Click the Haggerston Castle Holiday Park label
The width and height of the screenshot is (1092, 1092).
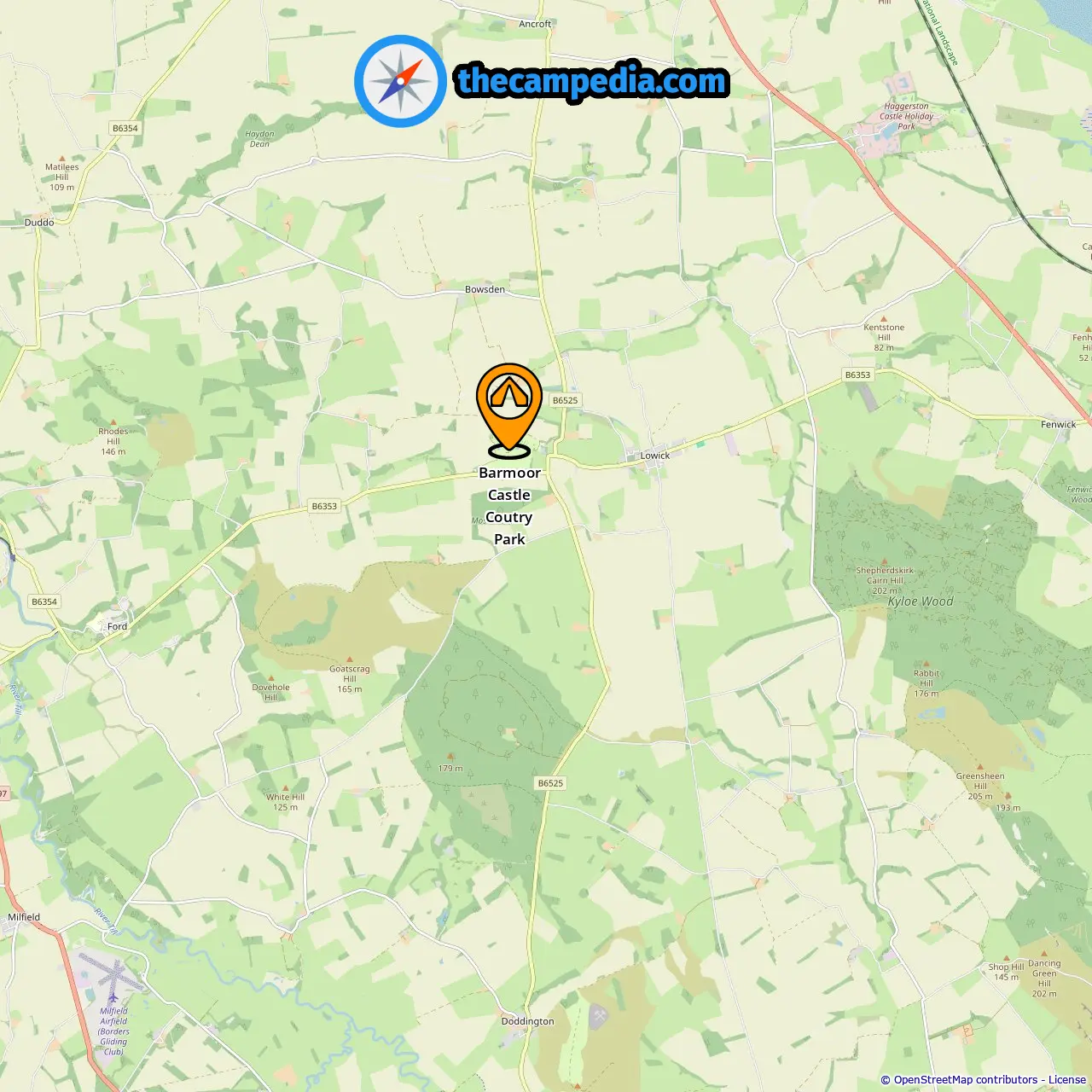907,116
